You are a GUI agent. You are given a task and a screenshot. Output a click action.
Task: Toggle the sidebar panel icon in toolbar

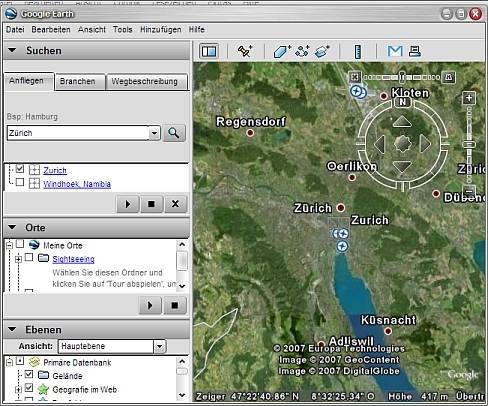pos(209,51)
